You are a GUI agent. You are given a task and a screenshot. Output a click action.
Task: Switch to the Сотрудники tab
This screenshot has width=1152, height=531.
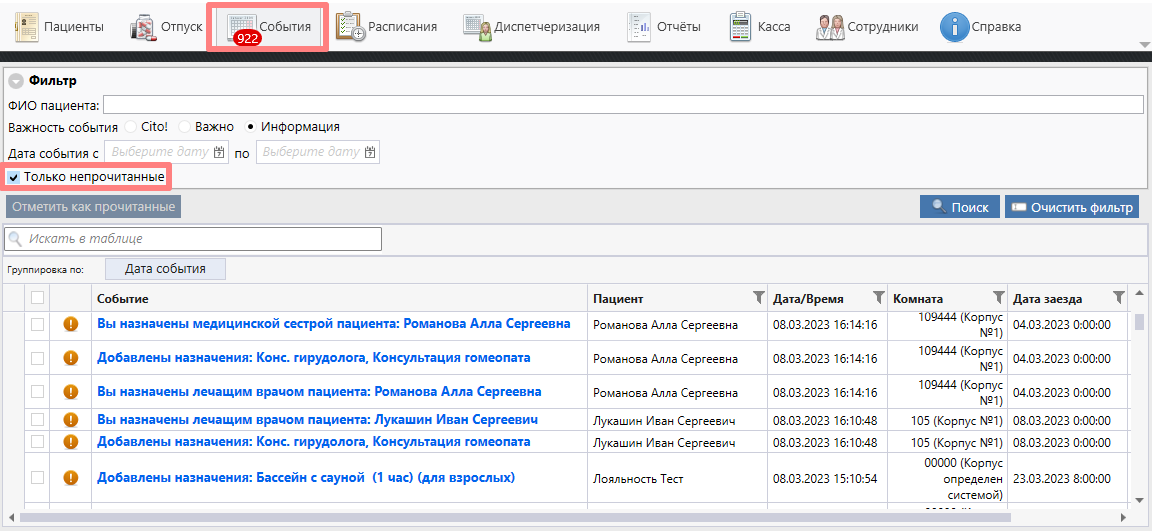(866, 27)
